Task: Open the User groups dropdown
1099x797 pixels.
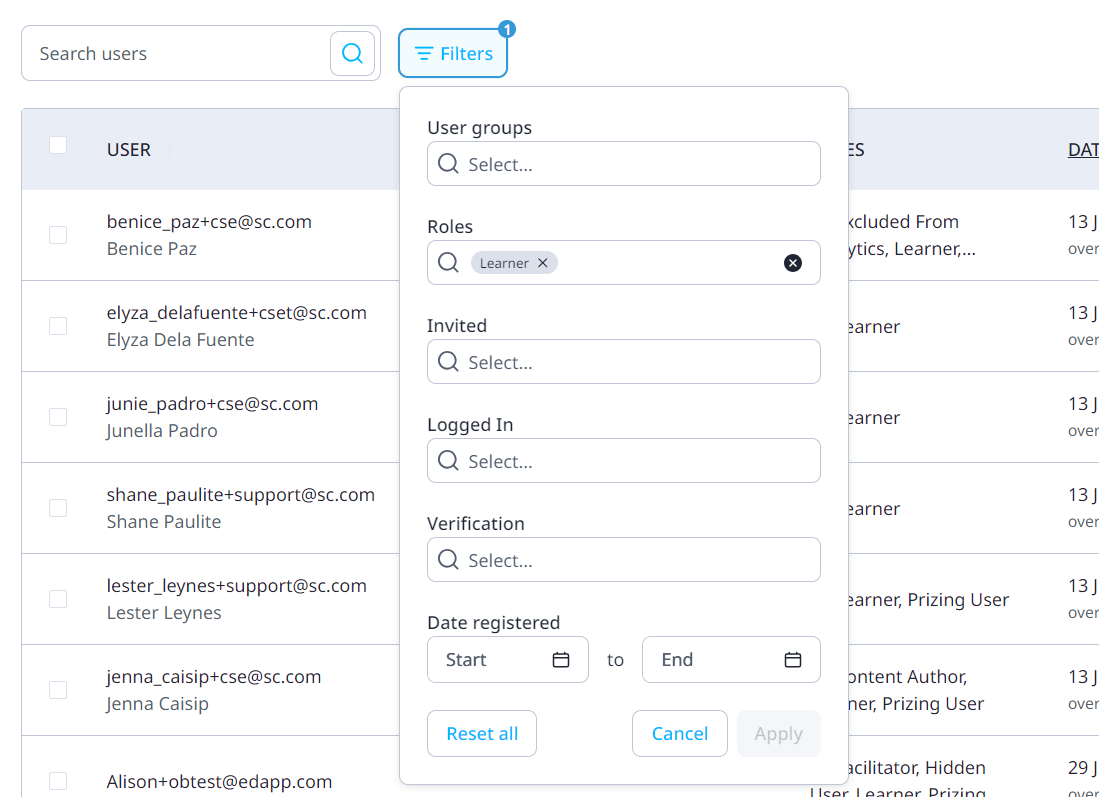Action: click(x=623, y=163)
